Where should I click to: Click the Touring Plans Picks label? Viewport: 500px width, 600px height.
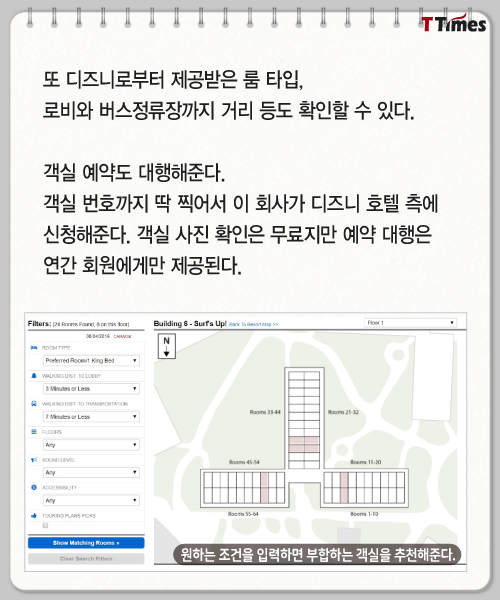click(x=68, y=515)
